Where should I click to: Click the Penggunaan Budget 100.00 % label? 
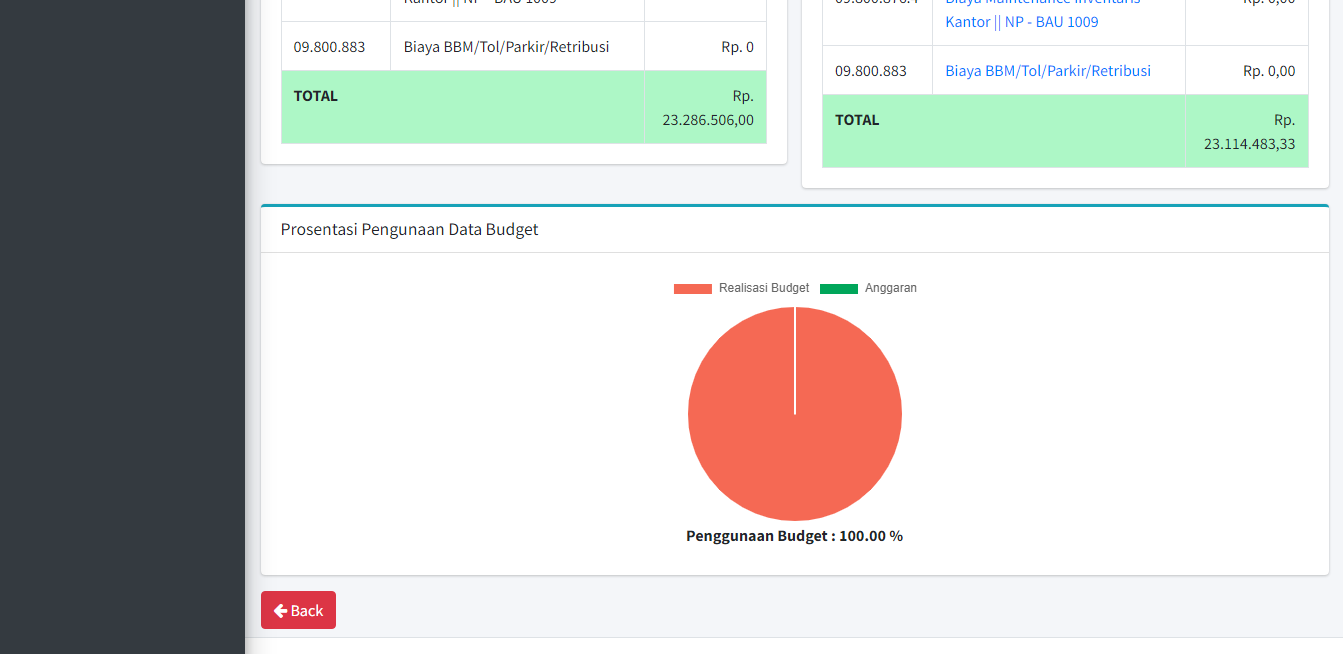(x=794, y=536)
